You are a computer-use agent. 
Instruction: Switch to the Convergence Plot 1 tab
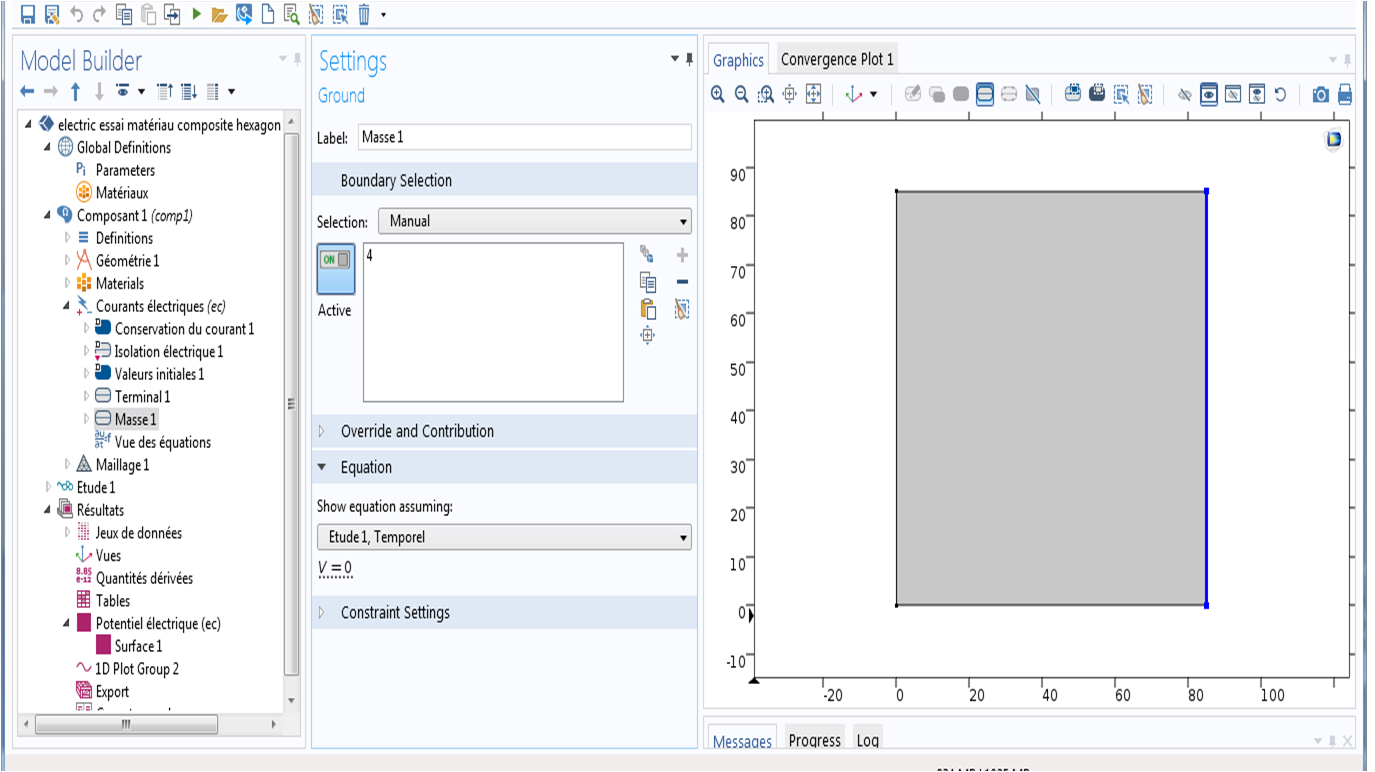tap(837, 59)
